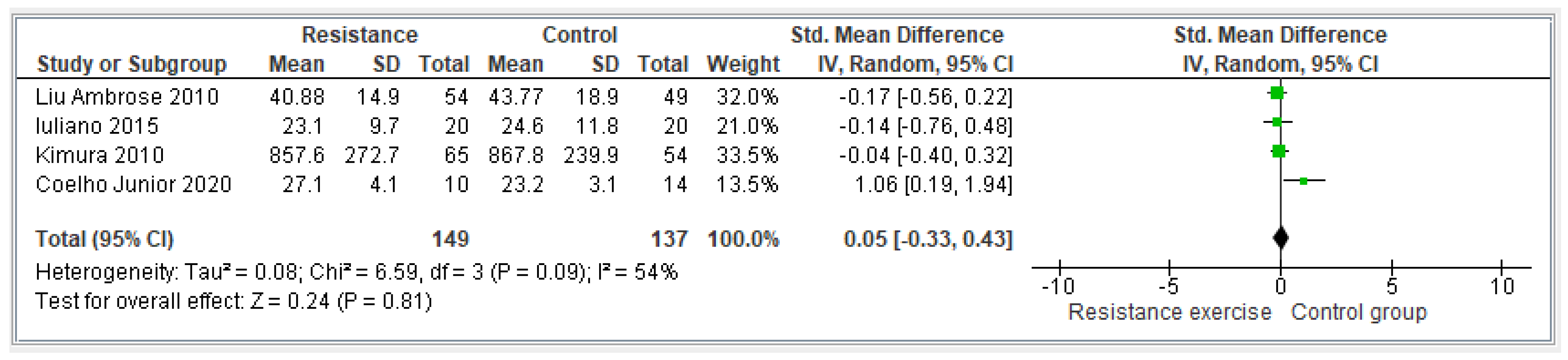Image resolution: width=1568 pixels, height=360 pixels.
Task: Click the Test for overall effect line
Action: 233,301
